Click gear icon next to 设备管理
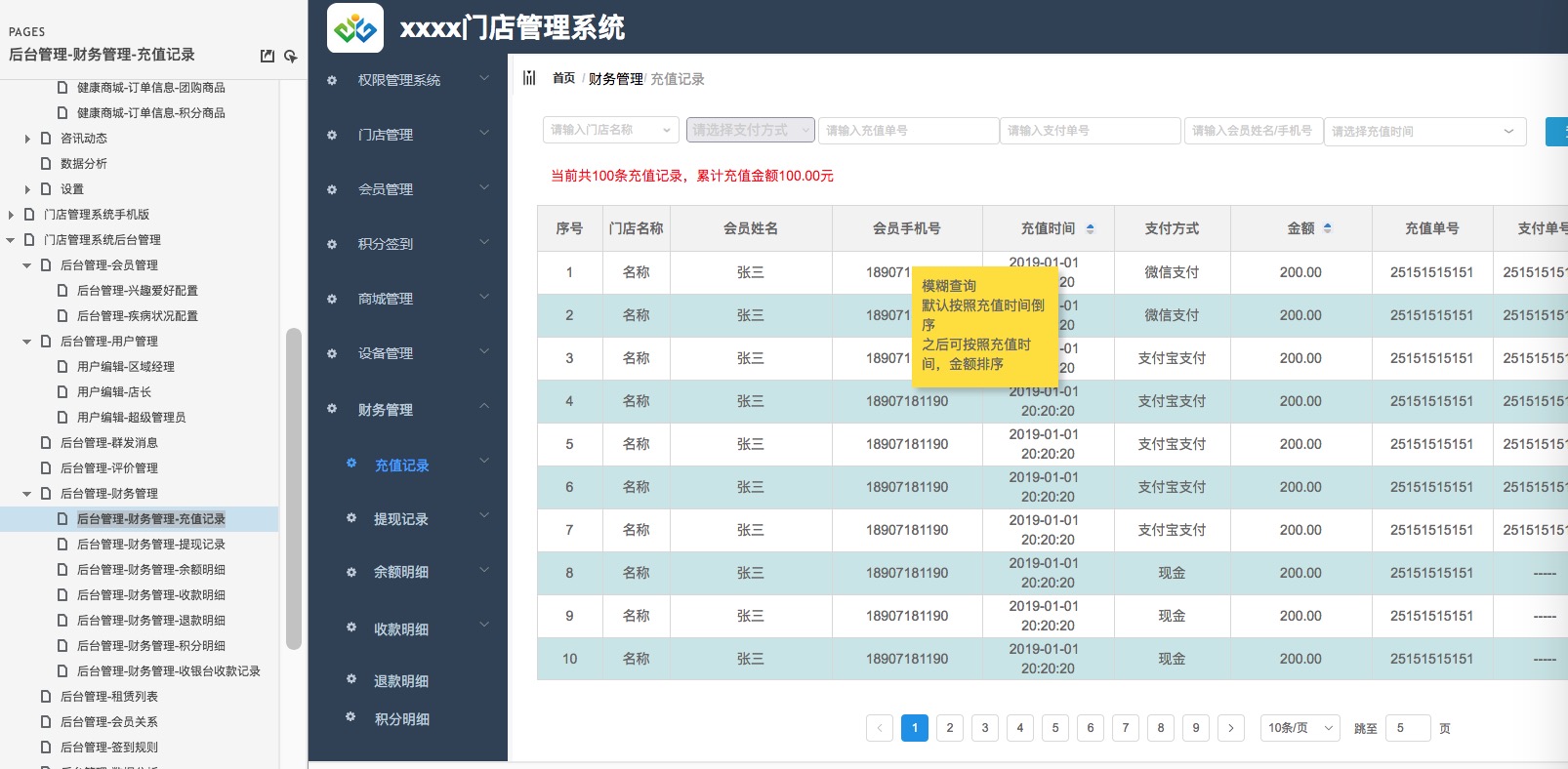This screenshot has width=1568, height=769. 332,353
